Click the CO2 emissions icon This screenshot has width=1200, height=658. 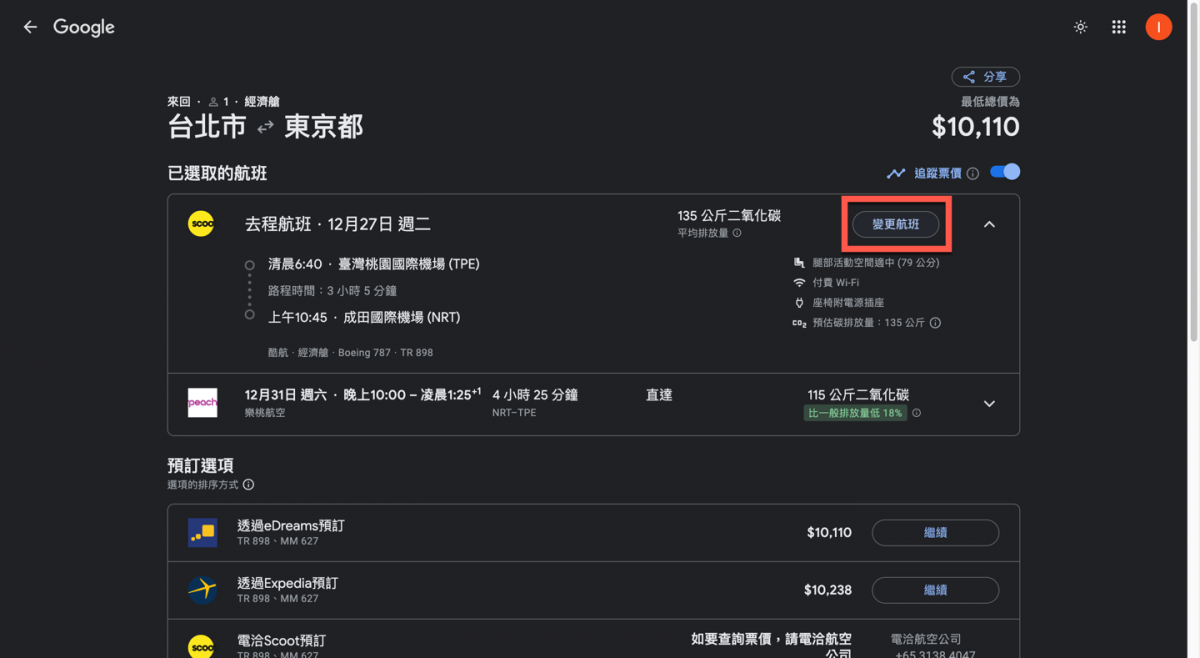coord(799,323)
